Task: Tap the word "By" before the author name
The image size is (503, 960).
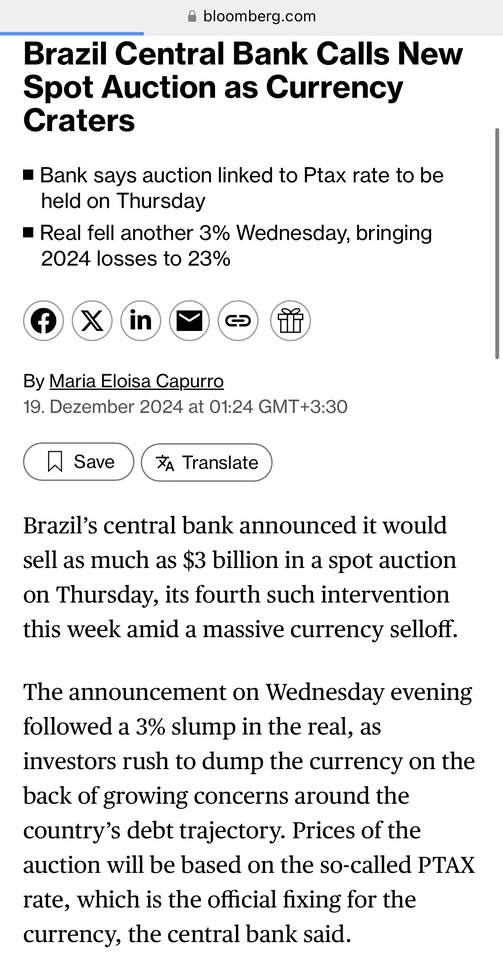Action: coord(34,381)
